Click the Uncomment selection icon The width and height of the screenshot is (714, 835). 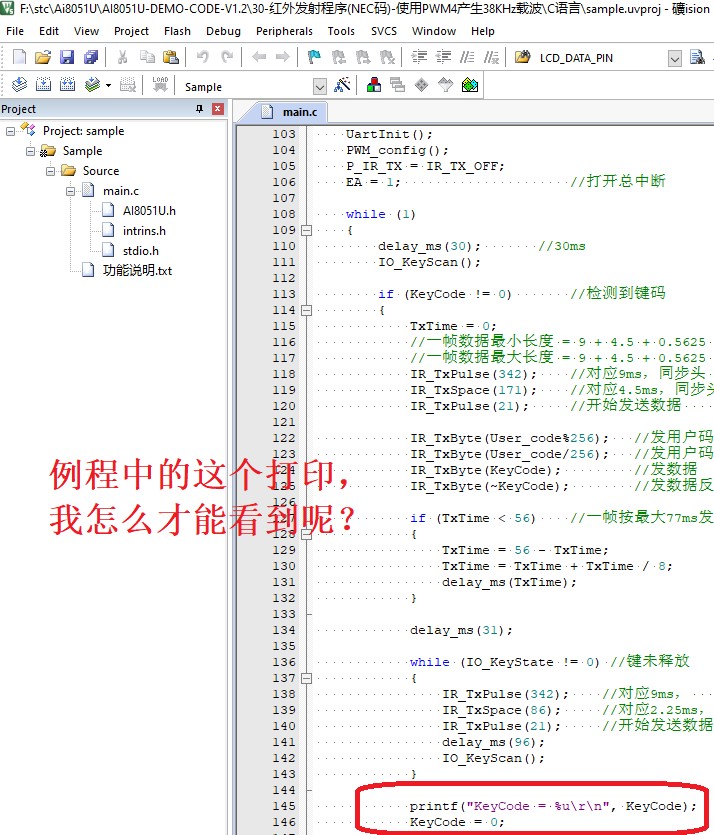(491, 58)
